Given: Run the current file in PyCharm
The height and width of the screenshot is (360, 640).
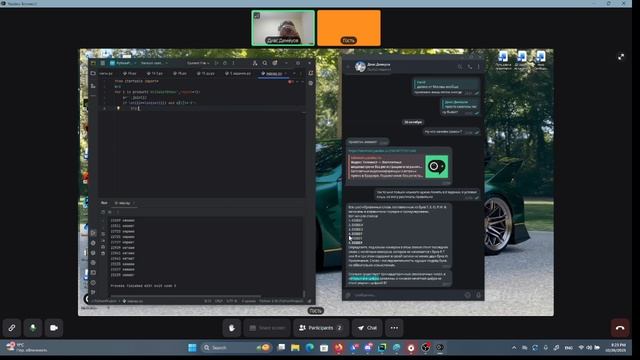Looking at the screenshot, I should [216, 63].
